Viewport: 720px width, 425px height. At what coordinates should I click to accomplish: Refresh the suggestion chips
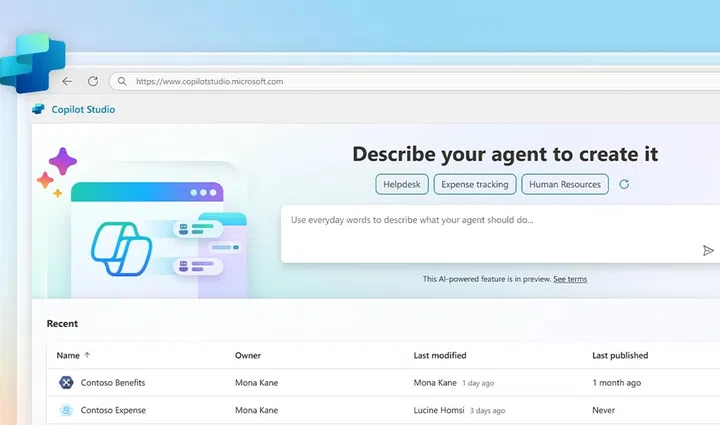[624, 184]
